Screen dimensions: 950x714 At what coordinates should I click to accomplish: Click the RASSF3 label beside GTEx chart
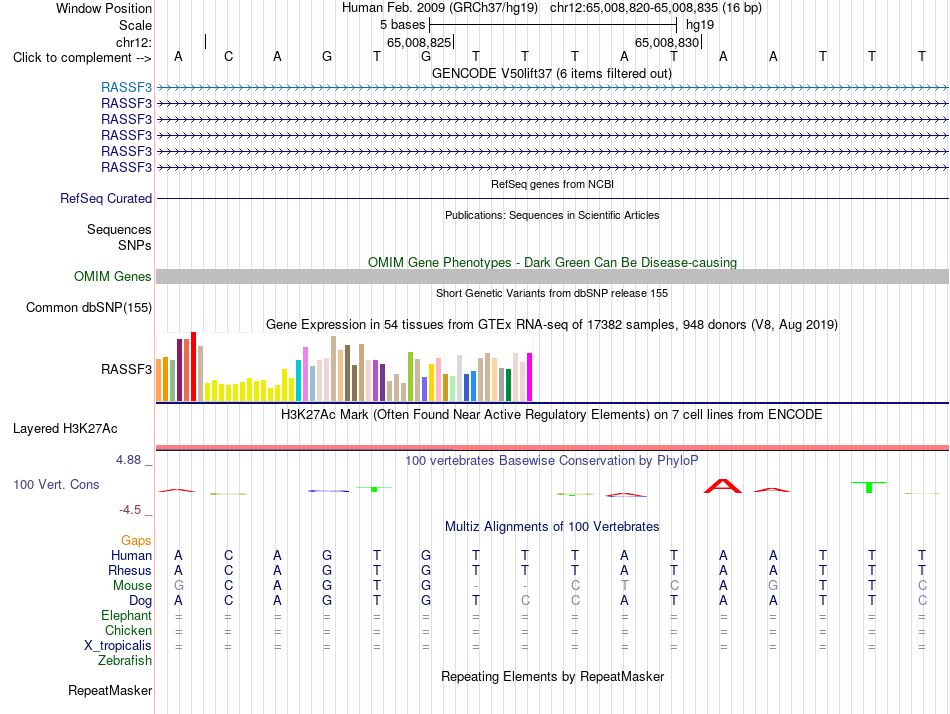tap(126, 369)
